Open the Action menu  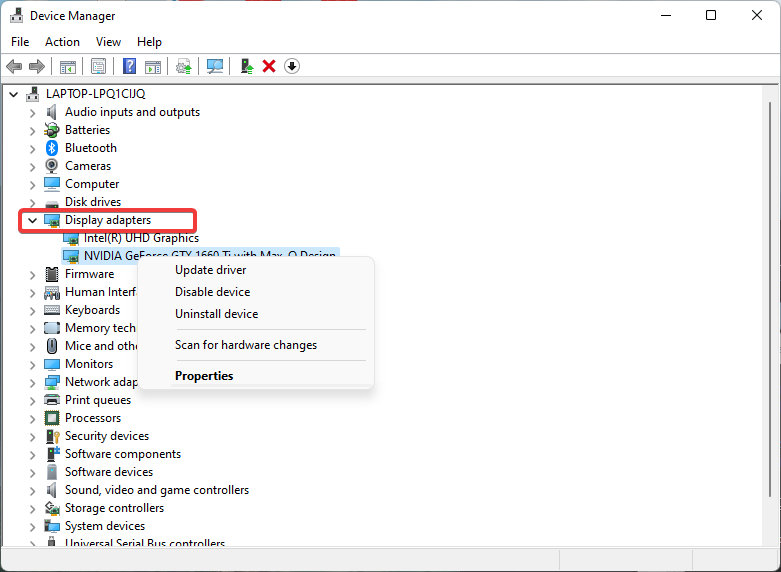point(62,42)
